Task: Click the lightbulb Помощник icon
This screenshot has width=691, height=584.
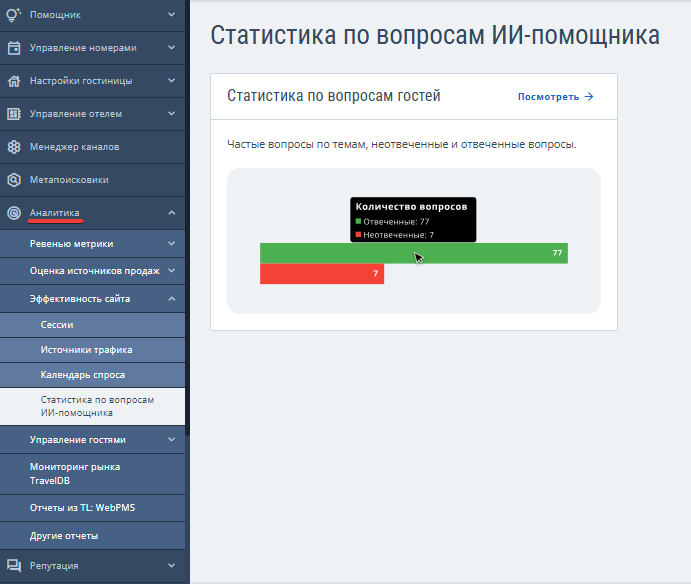Action: [x=14, y=15]
